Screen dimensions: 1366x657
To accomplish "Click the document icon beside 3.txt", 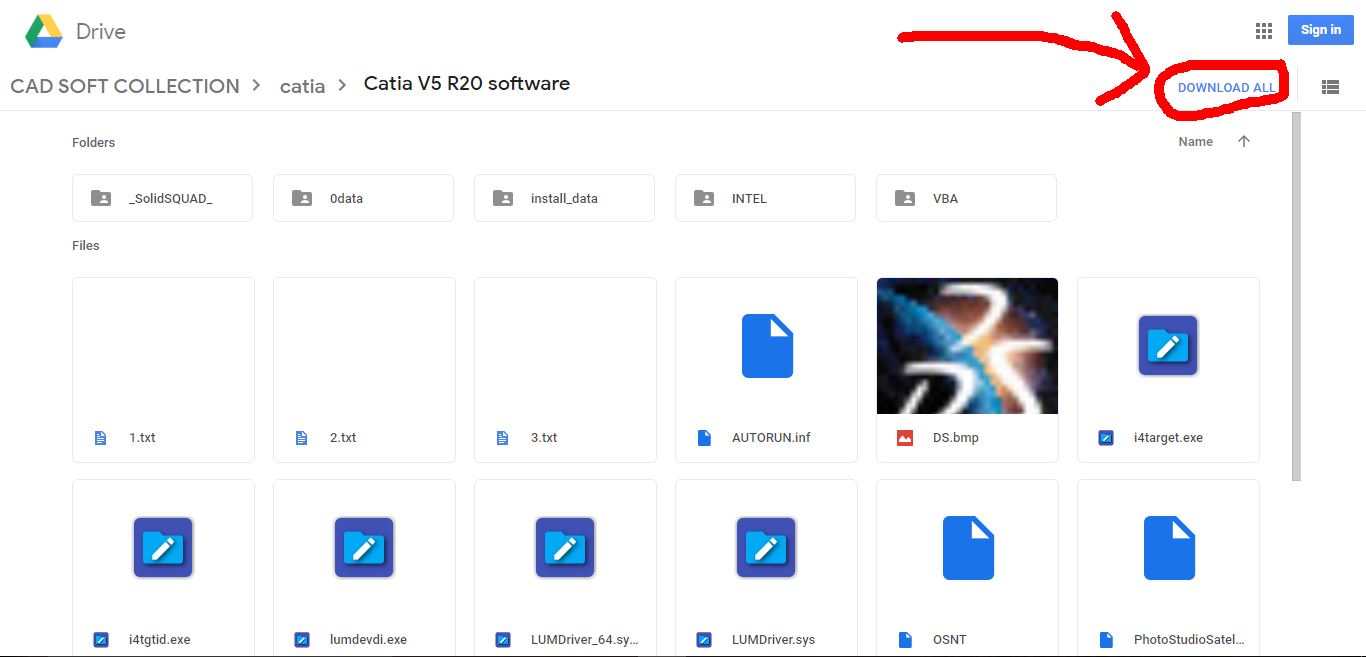I will [502, 438].
